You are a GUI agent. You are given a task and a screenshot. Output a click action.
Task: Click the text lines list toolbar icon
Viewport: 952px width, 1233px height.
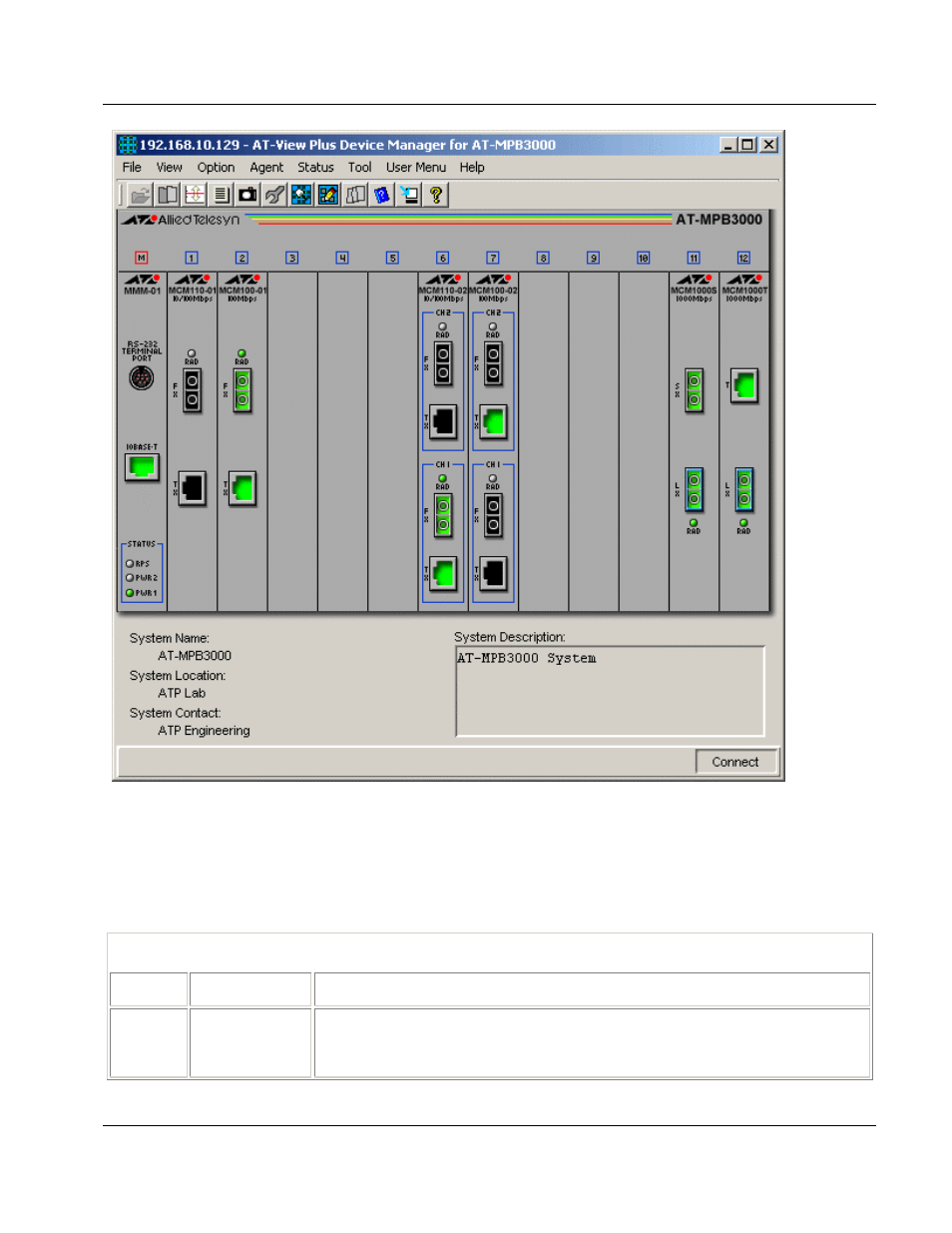point(222,195)
